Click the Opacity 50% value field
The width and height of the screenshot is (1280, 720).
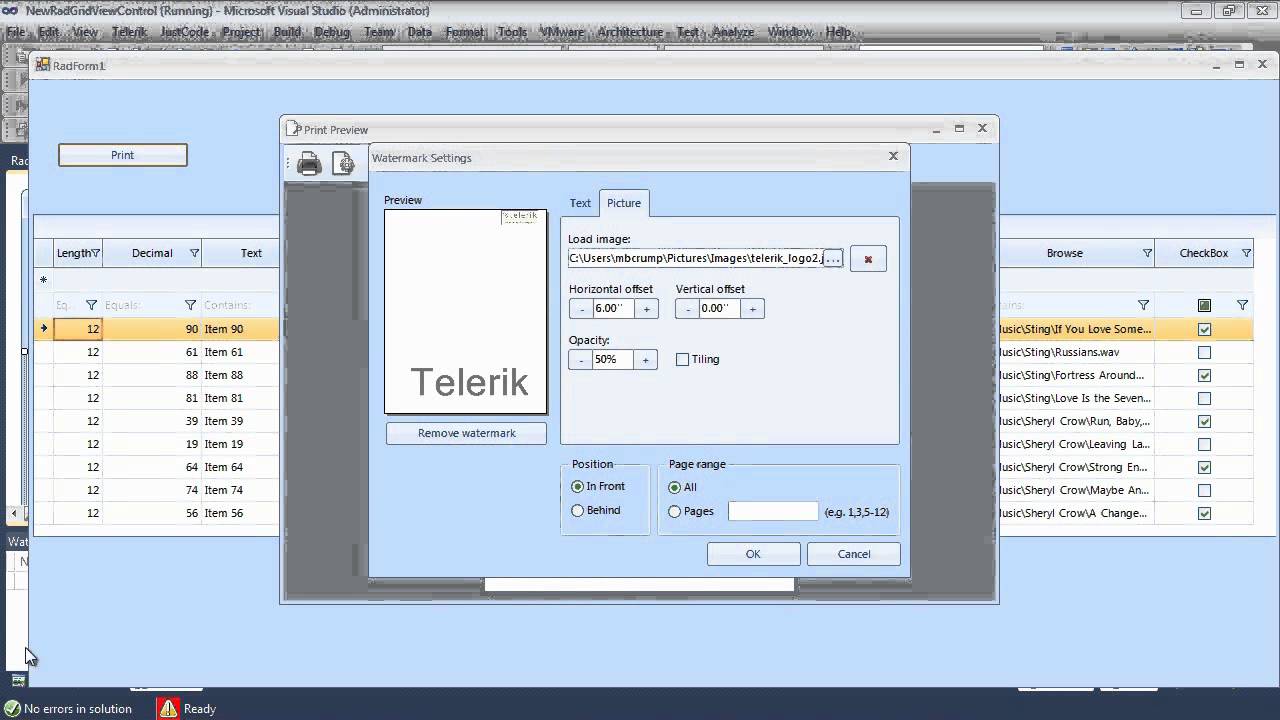coord(613,359)
